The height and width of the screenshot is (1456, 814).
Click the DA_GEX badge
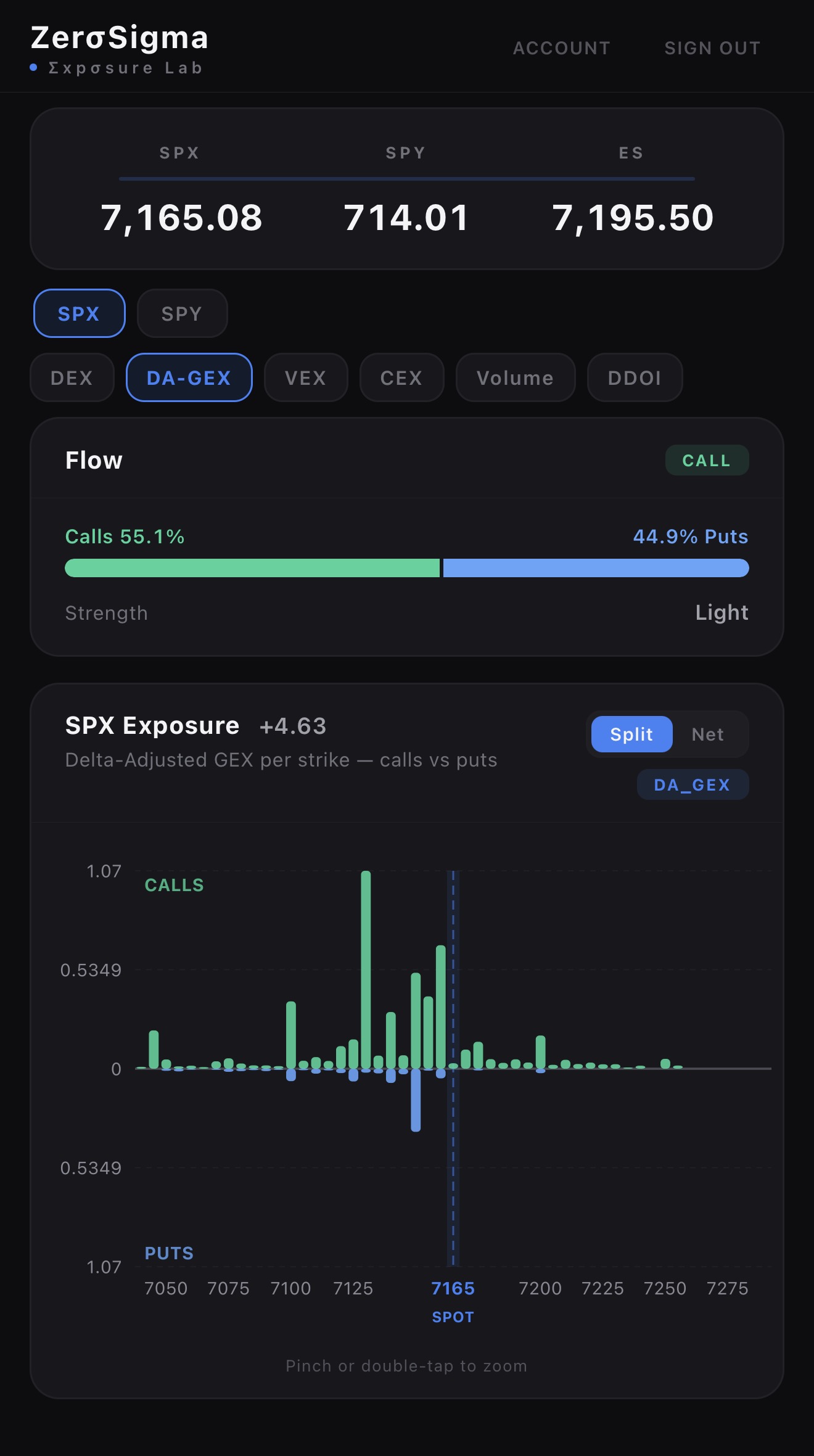(x=693, y=784)
